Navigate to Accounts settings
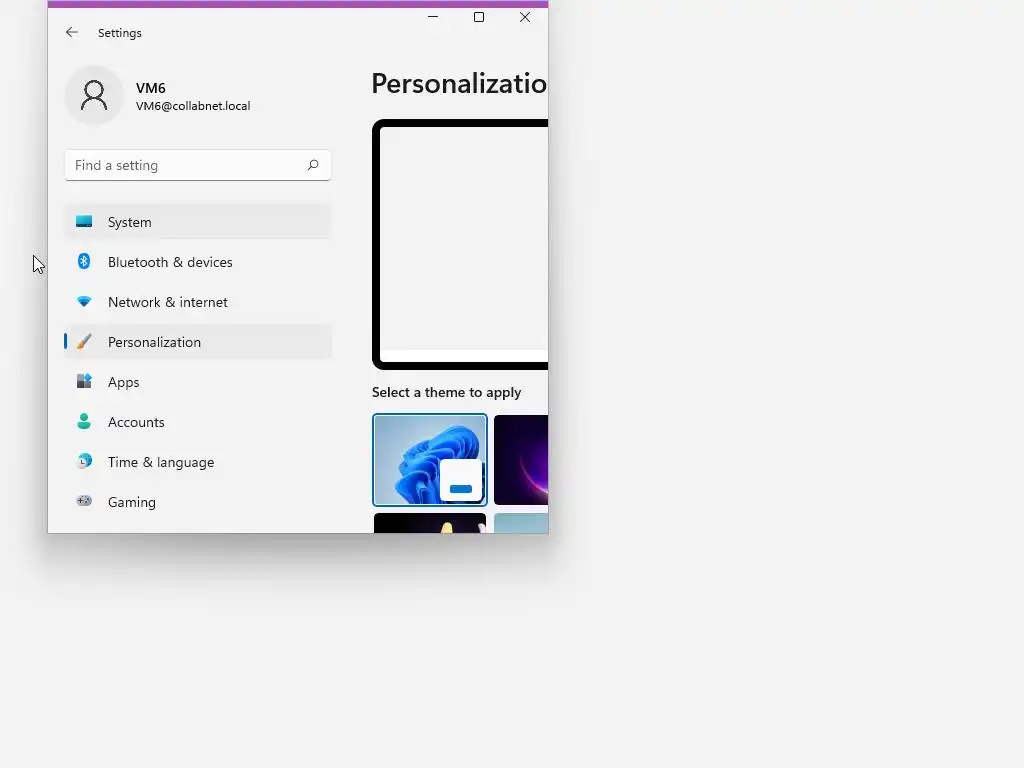Viewport: 1024px width, 768px height. tap(198, 422)
